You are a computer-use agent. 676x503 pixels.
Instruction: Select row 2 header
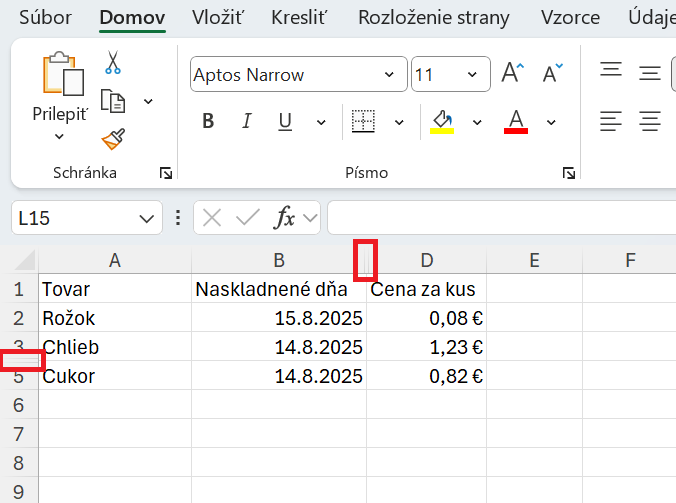(x=19, y=318)
